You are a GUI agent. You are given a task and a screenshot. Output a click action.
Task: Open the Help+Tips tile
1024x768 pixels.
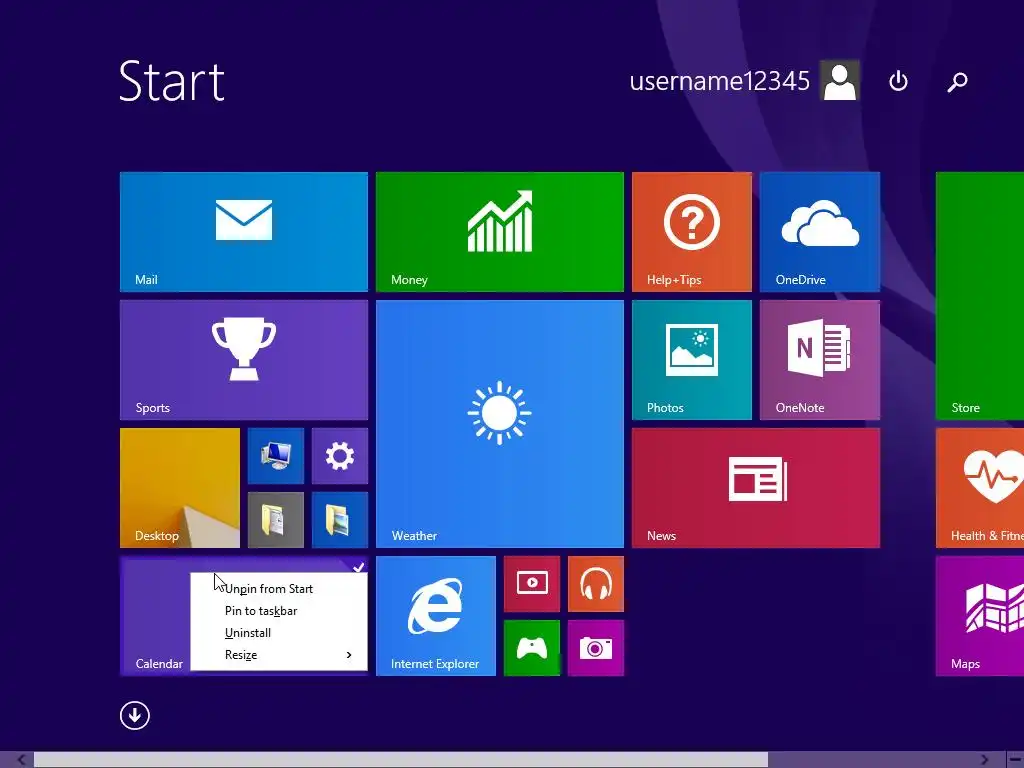tap(692, 232)
